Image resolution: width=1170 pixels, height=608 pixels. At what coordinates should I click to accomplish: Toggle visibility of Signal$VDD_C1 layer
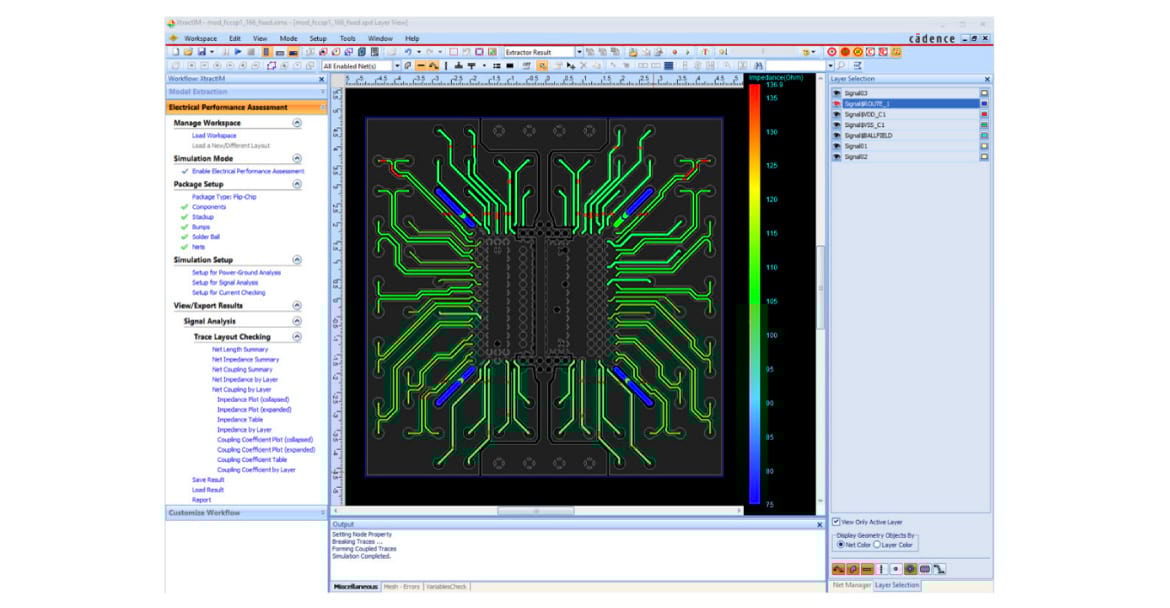[836, 114]
